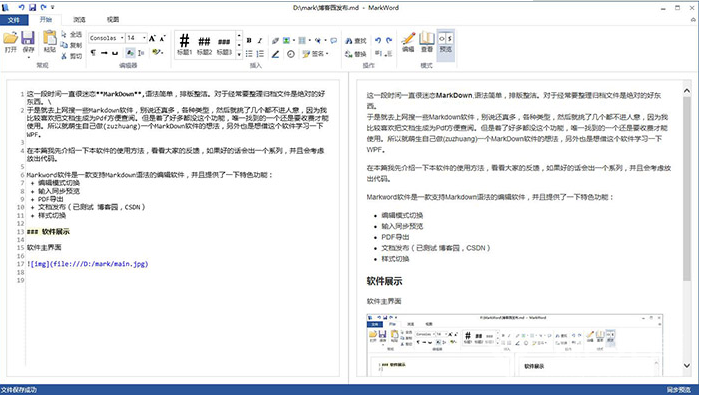Toggle the 预览 (Preview) mode button

(446, 42)
